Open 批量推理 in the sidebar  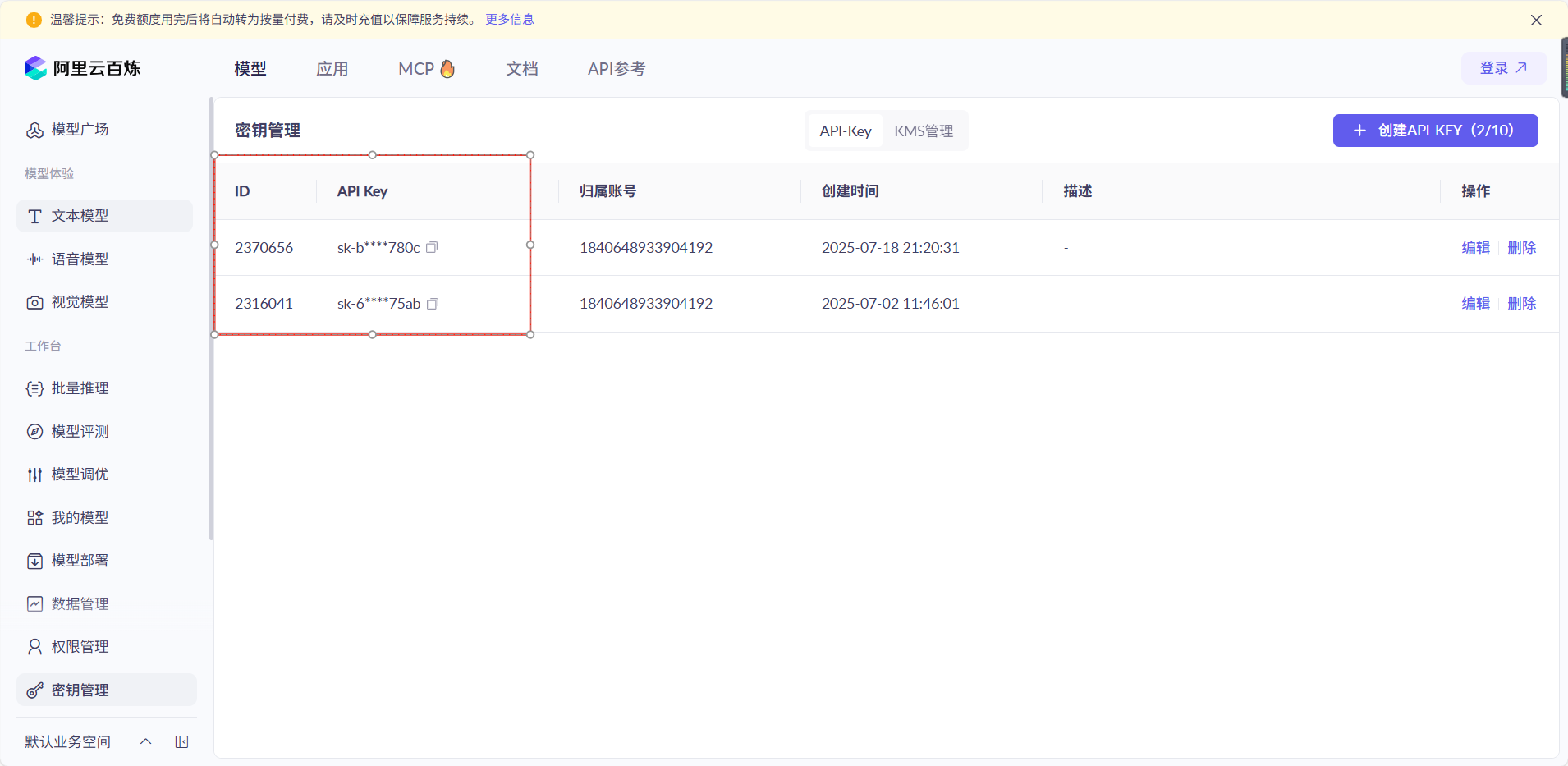click(x=80, y=388)
